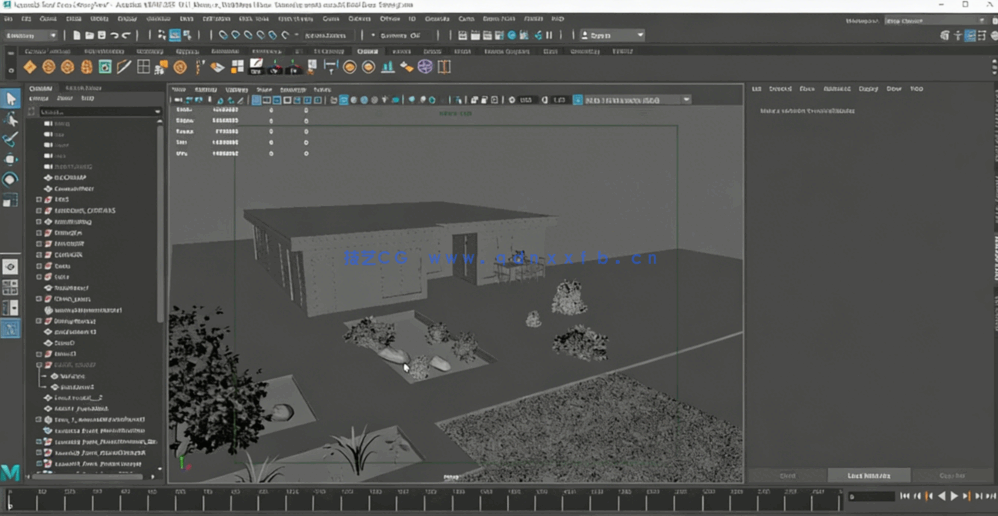This screenshot has height=516, width=998.
Task: Click the Select button in Attribute Editor
Action: (787, 476)
